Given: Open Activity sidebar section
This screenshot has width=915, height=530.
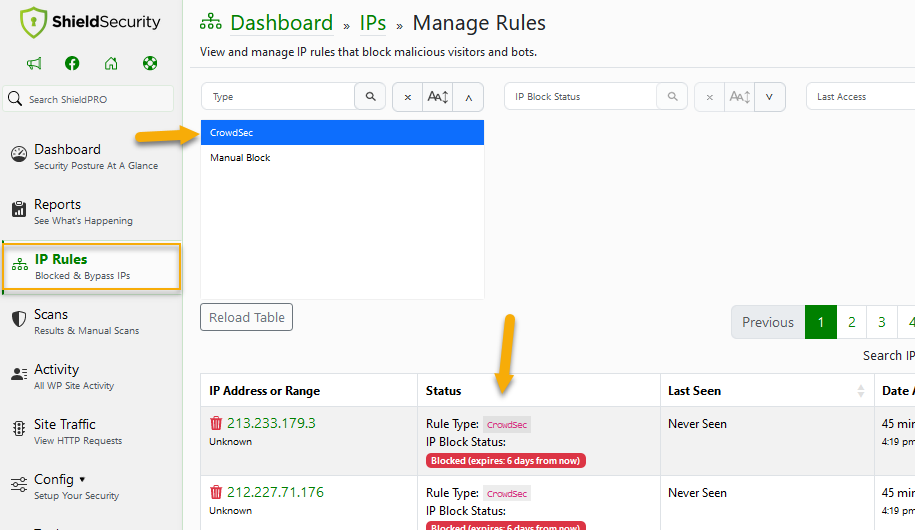Looking at the screenshot, I should [x=91, y=376].
